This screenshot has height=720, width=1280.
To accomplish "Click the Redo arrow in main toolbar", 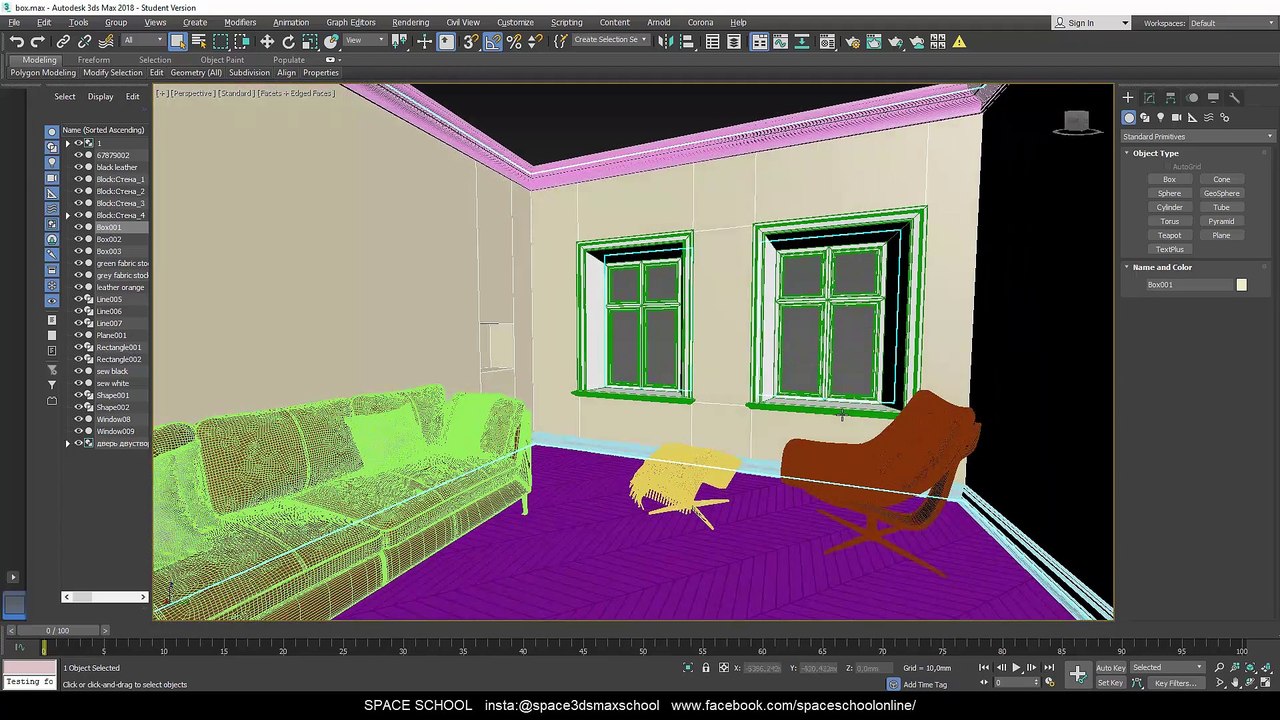I will click(38, 41).
